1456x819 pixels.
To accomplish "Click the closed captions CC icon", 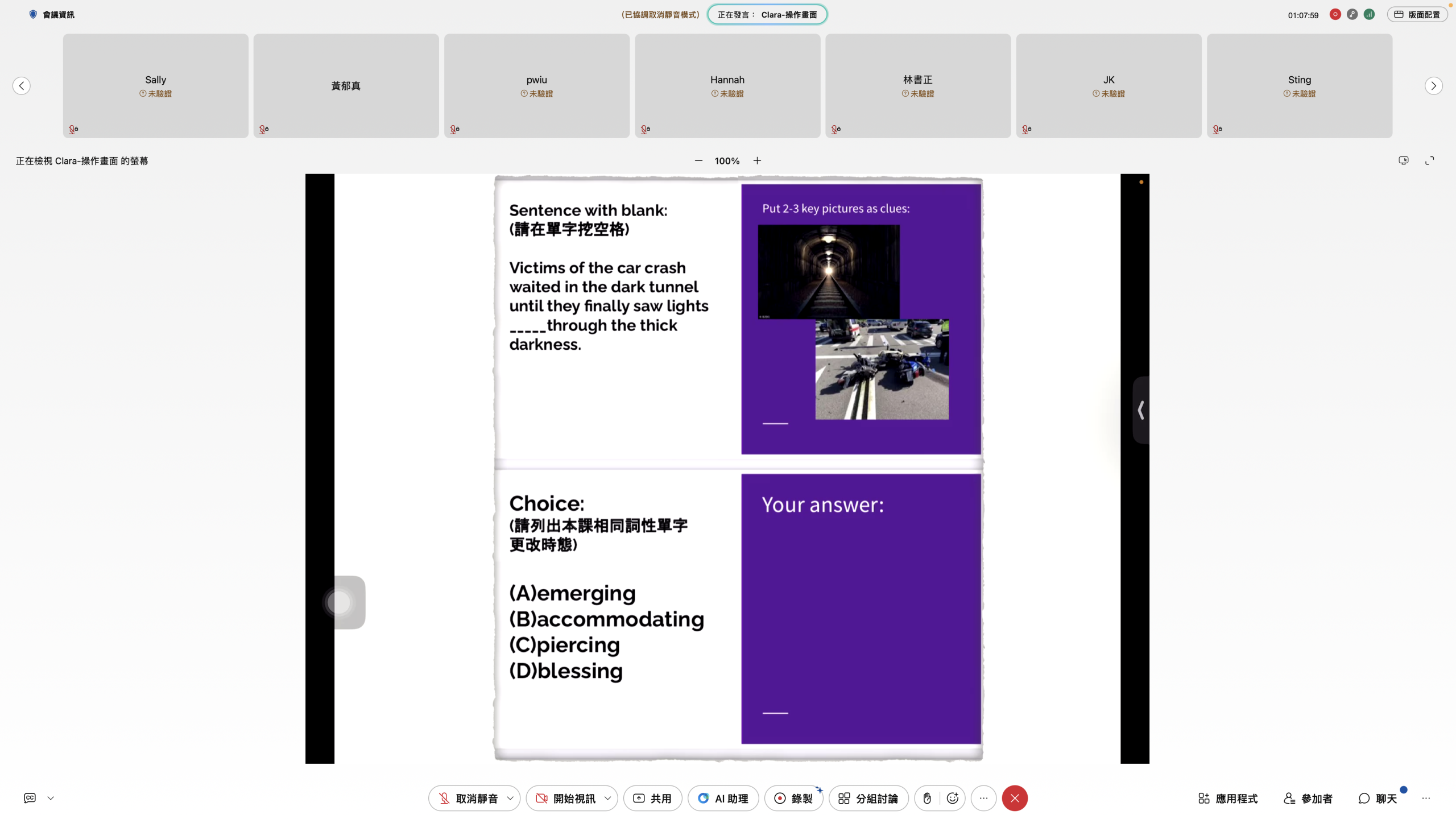I will tap(30, 798).
